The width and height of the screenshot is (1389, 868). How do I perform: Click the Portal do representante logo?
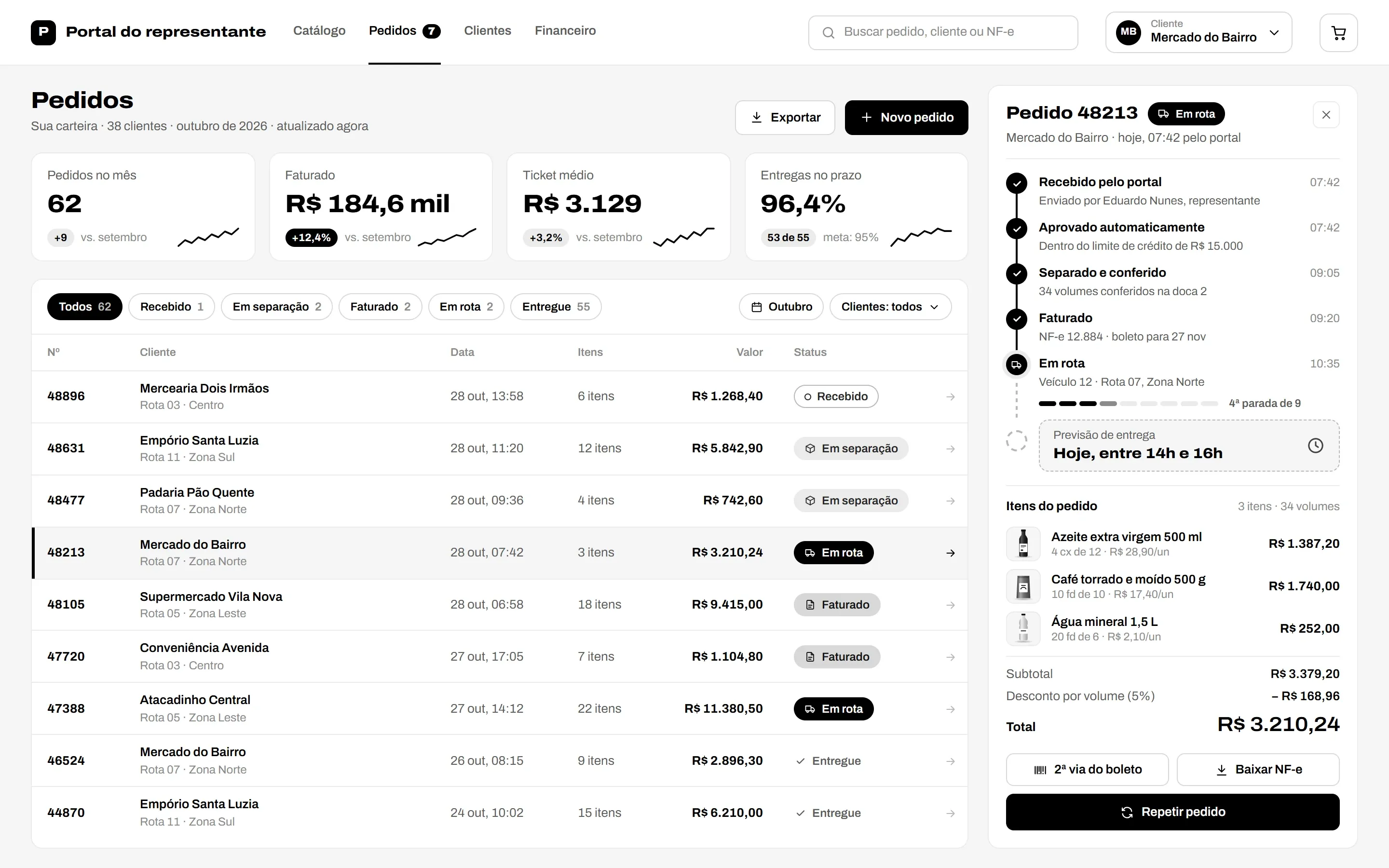coord(43,32)
